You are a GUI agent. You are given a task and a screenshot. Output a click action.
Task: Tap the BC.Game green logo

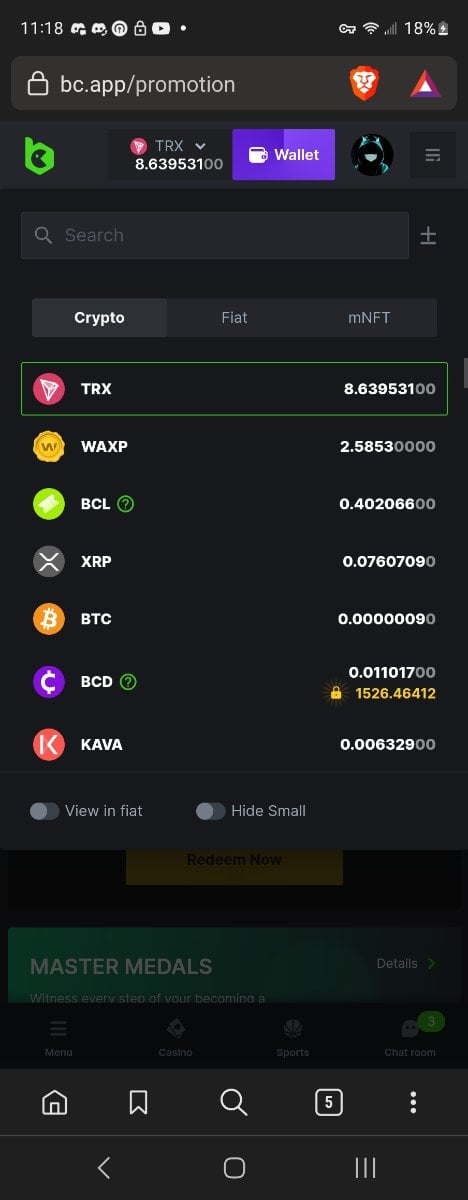click(x=39, y=155)
